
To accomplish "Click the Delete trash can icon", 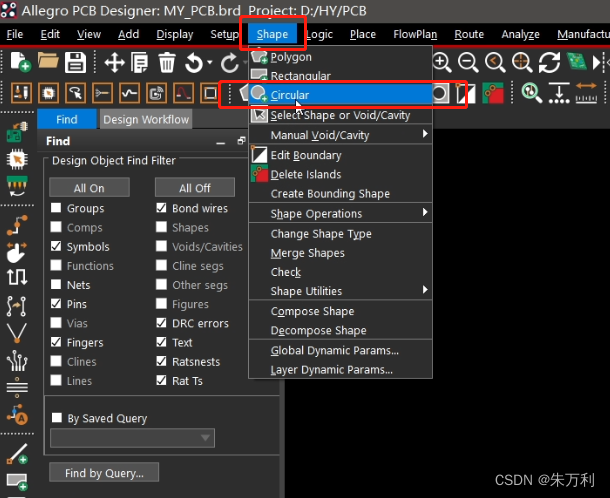I will (x=167, y=63).
